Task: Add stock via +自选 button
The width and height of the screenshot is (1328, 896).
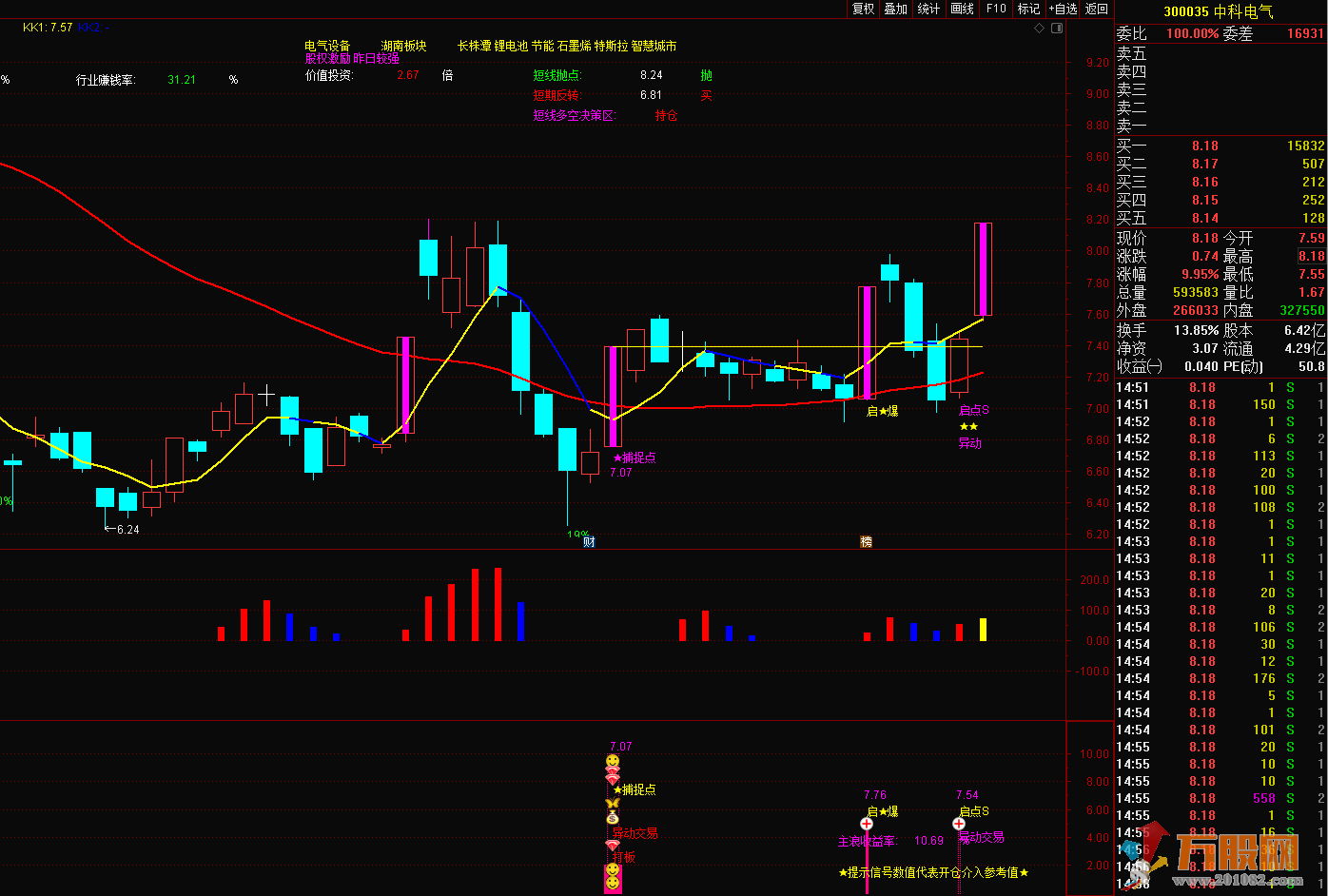Action: click(1063, 9)
